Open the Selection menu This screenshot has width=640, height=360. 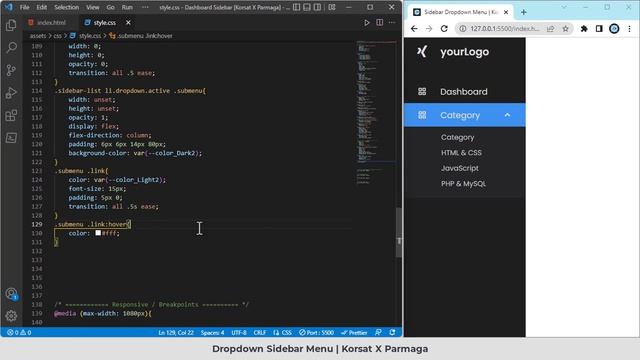click(x=67, y=7)
